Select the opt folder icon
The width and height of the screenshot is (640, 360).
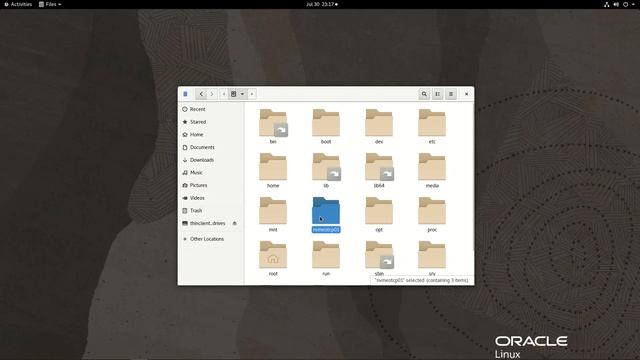click(x=379, y=211)
